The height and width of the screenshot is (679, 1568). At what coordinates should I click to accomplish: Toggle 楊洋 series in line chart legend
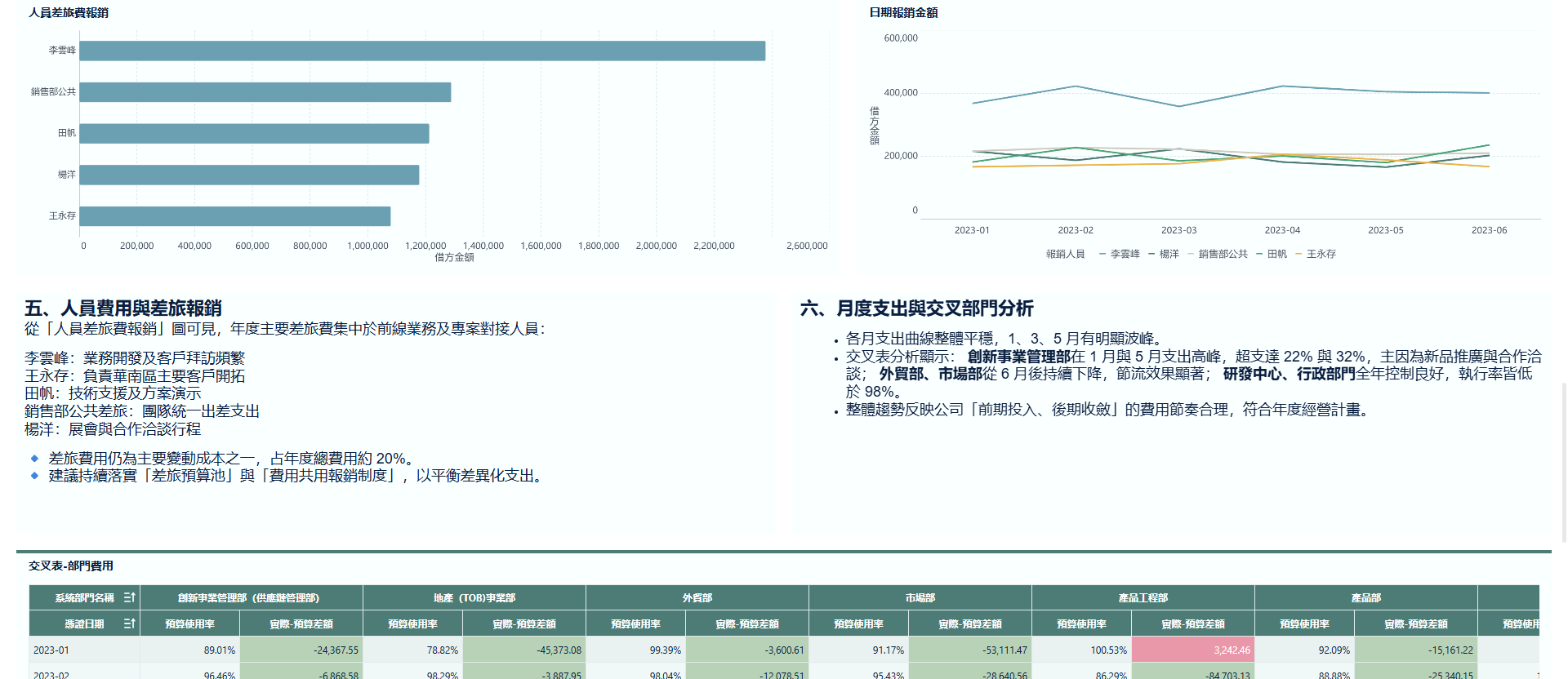click(x=1164, y=254)
